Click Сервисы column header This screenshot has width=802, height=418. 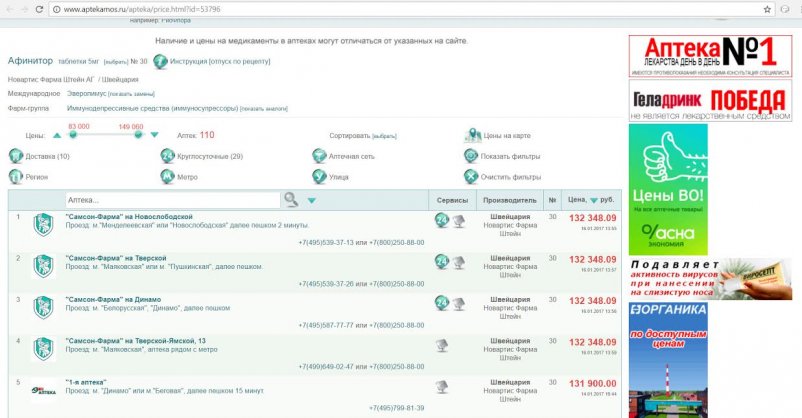point(452,200)
